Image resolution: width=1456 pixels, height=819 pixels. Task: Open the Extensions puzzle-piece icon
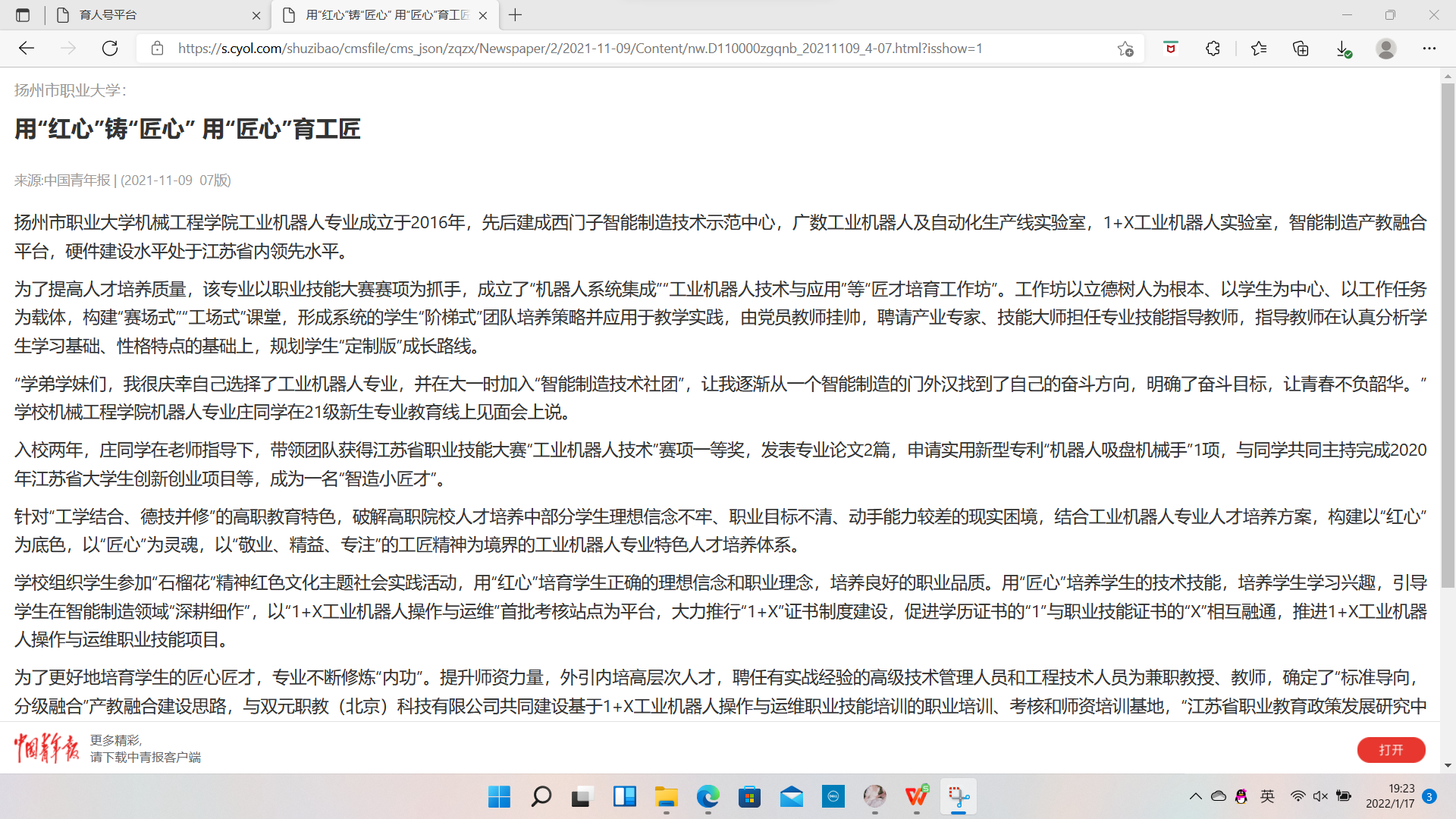point(1212,49)
